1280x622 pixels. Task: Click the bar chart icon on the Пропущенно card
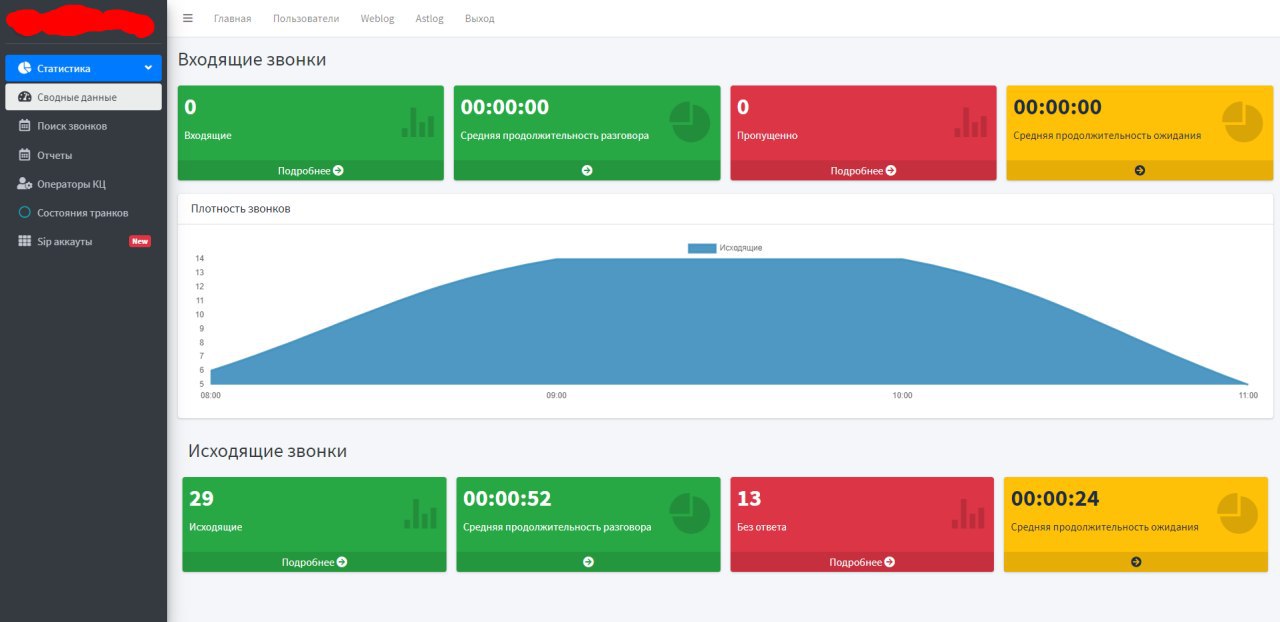click(970, 121)
